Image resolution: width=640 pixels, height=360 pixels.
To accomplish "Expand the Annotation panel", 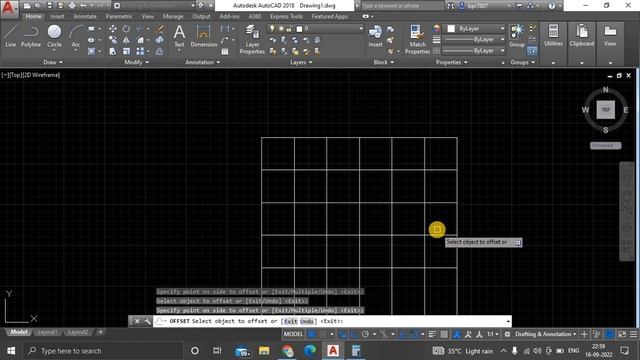I will click(x=203, y=62).
